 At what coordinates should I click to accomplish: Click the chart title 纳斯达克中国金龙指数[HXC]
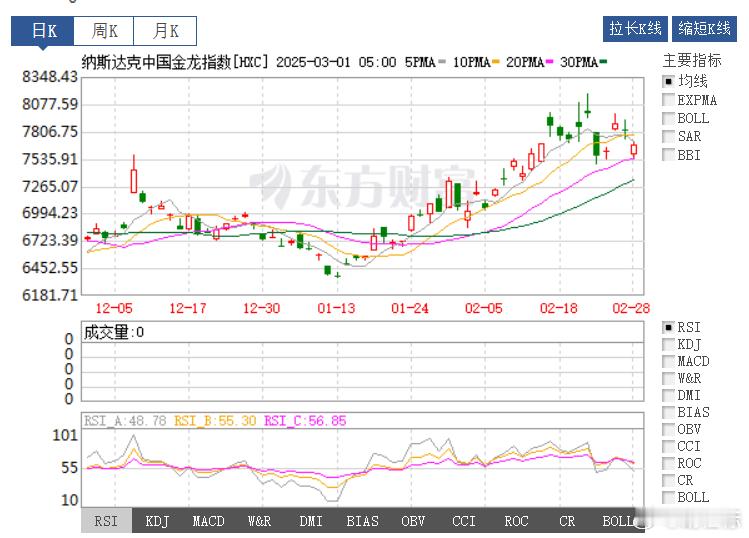click(175, 62)
